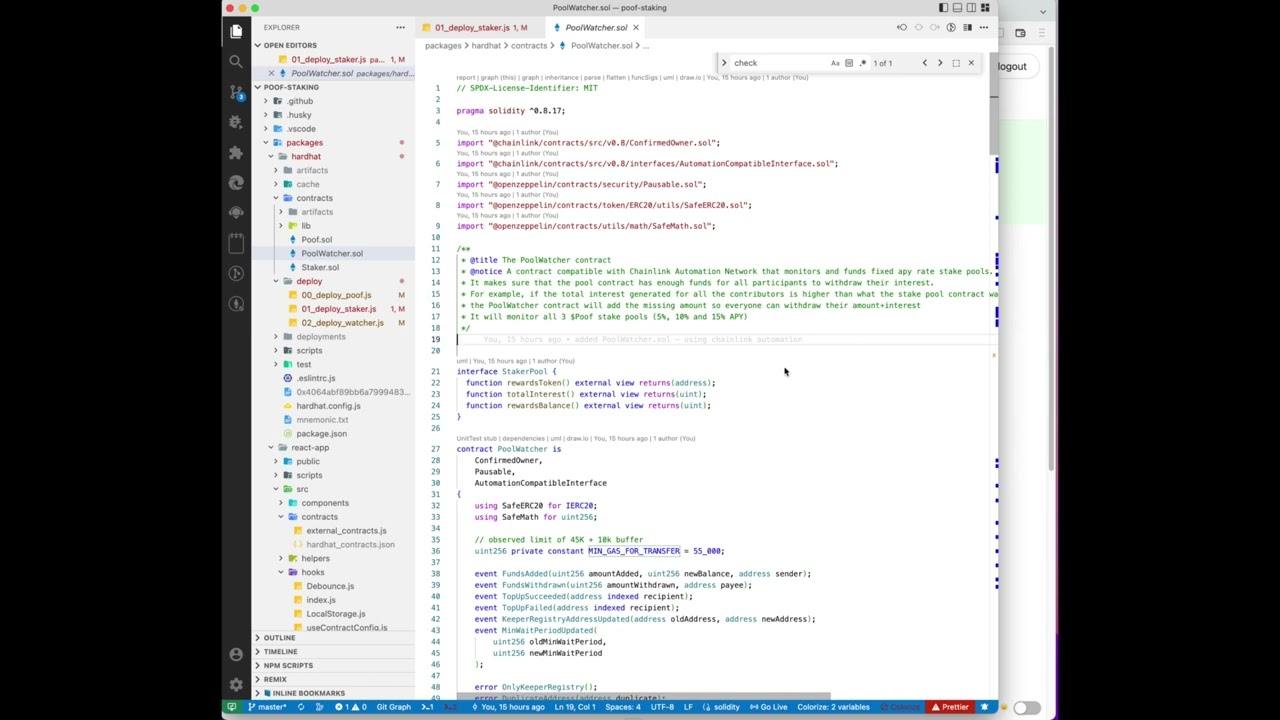This screenshot has height=720, width=1280.
Task: Go to next match in find widget
Action: coord(940,63)
